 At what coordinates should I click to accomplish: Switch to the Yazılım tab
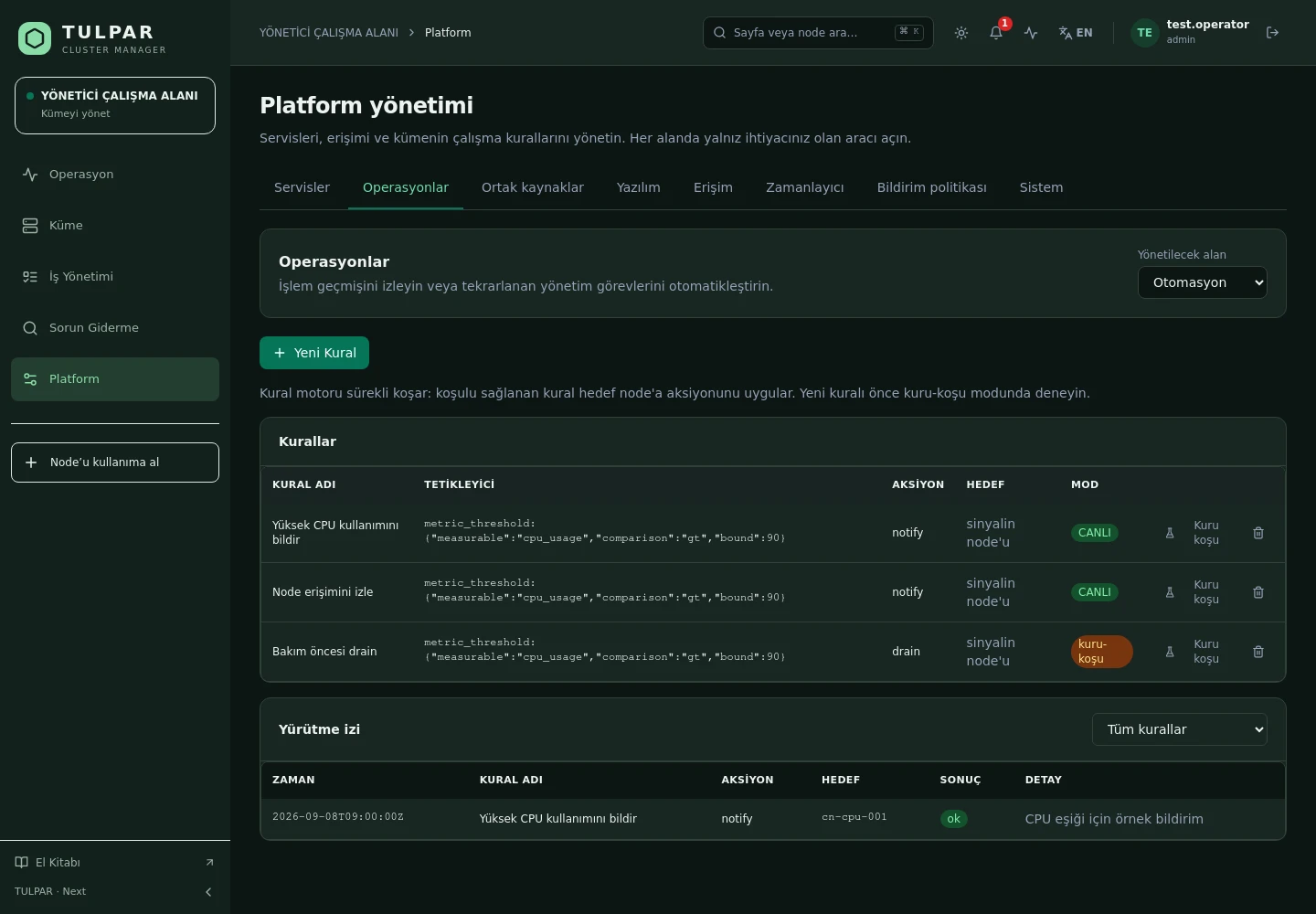click(639, 187)
